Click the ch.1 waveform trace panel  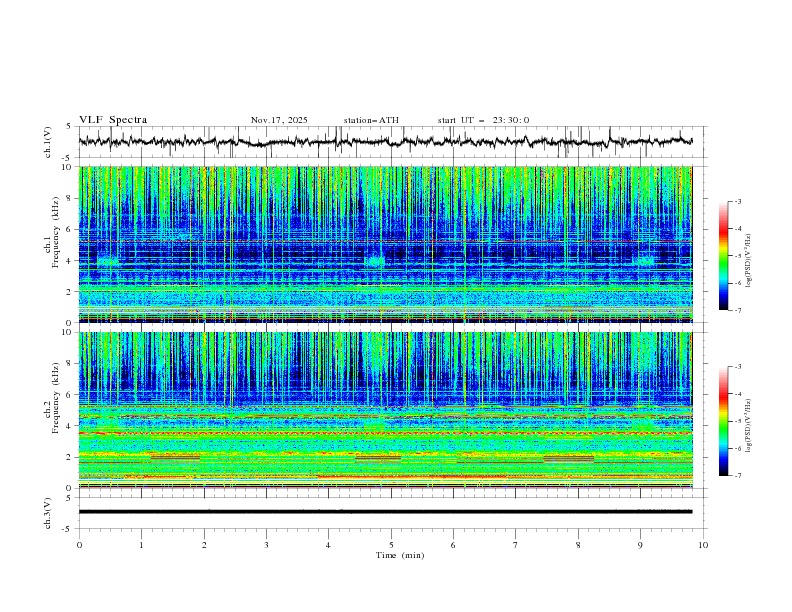tap(392, 142)
